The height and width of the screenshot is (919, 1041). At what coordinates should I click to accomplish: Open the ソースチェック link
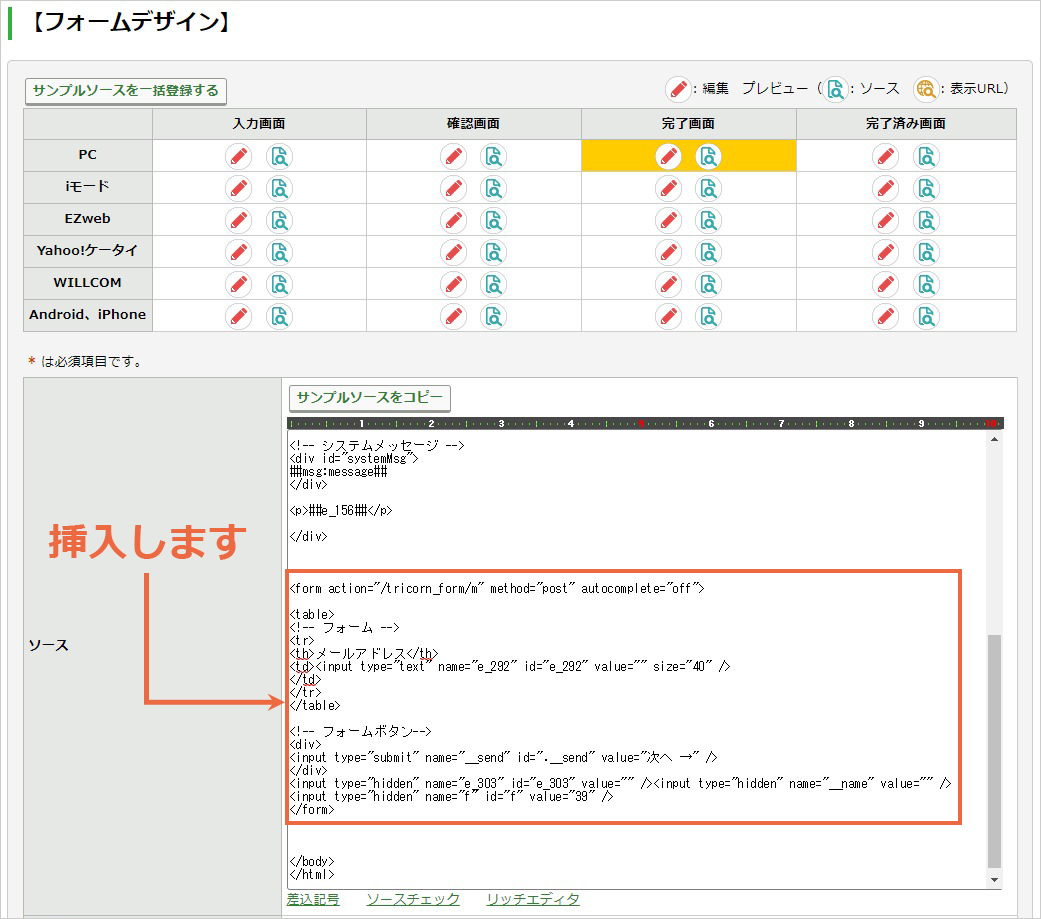(x=413, y=899)
